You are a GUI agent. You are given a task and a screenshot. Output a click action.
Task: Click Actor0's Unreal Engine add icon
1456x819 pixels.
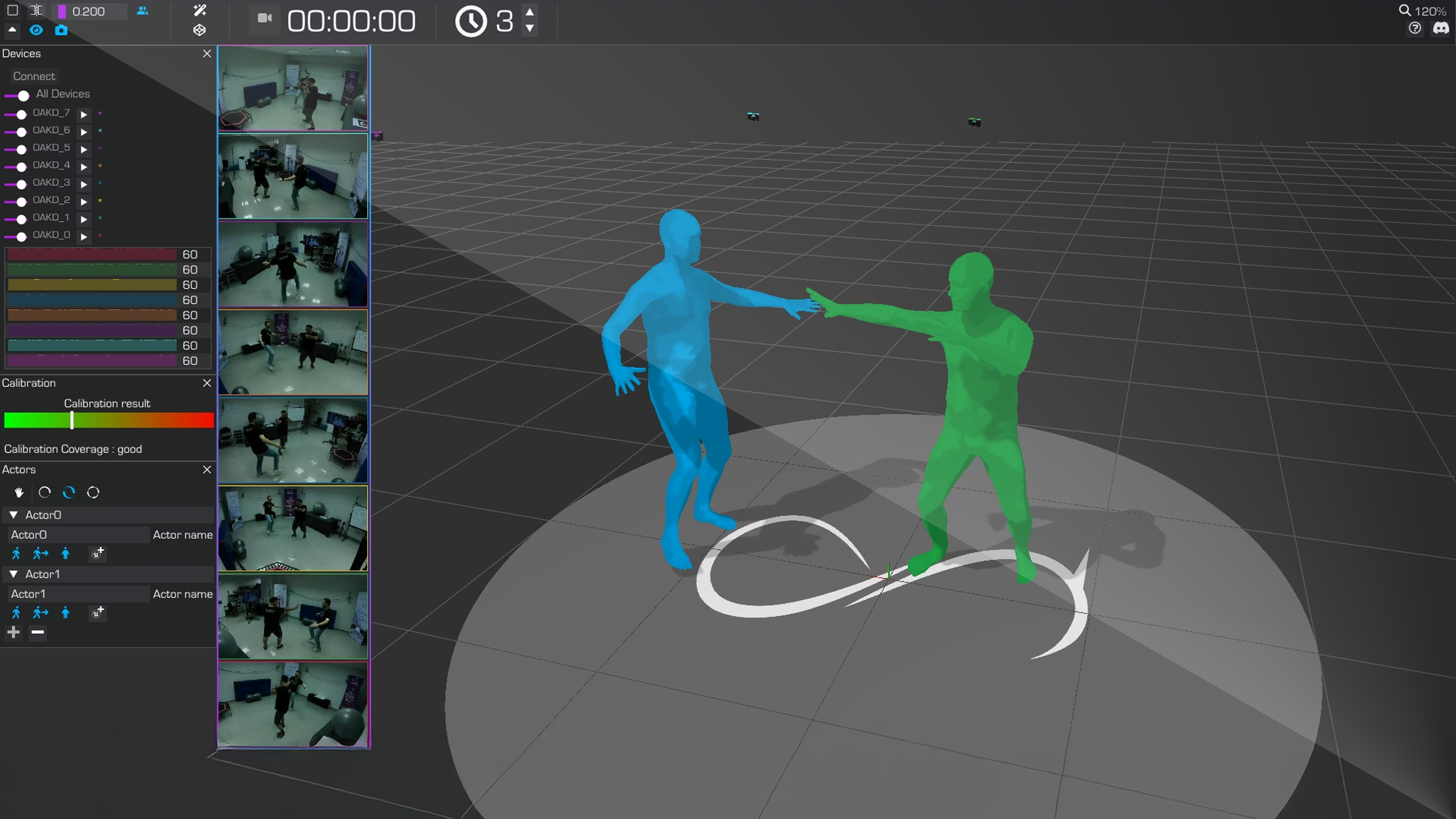(x=97, y=554)
